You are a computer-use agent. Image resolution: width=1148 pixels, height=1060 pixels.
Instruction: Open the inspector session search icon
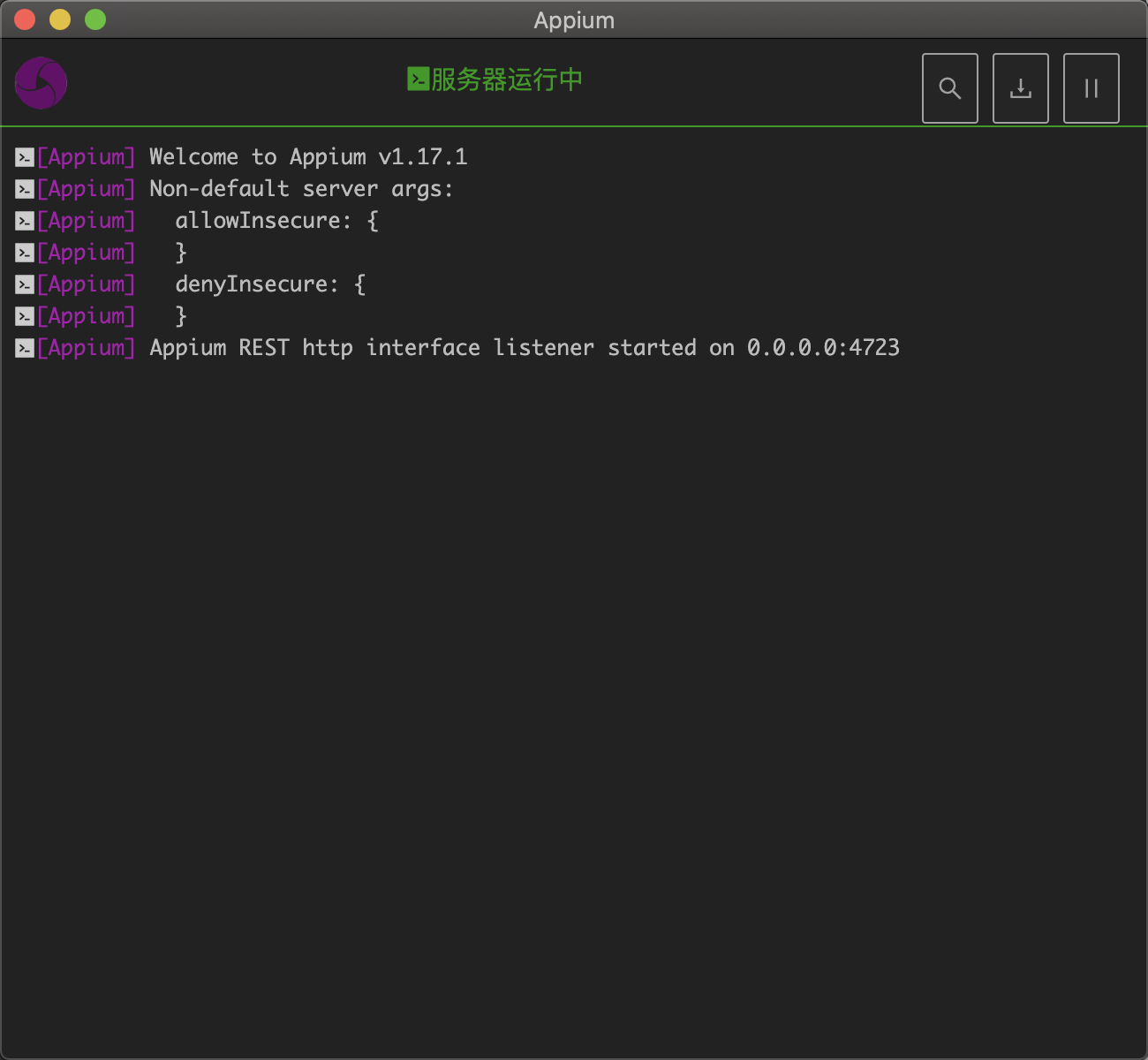coord(949,88)
